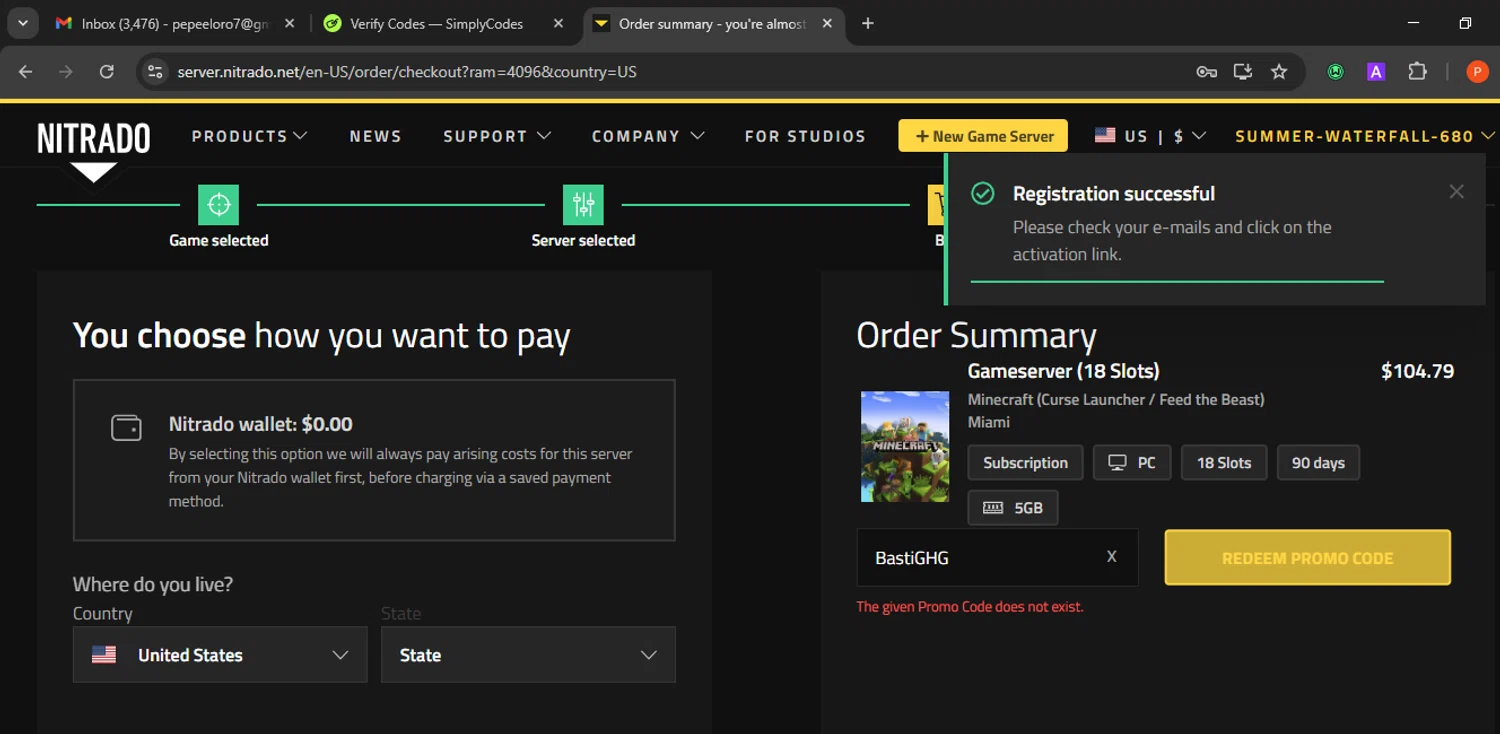Screen dimensions: 1500x734
Task: Click the Gameserver (18 Slots) title
Action: pyautogui.click(x=1063, y=371)
